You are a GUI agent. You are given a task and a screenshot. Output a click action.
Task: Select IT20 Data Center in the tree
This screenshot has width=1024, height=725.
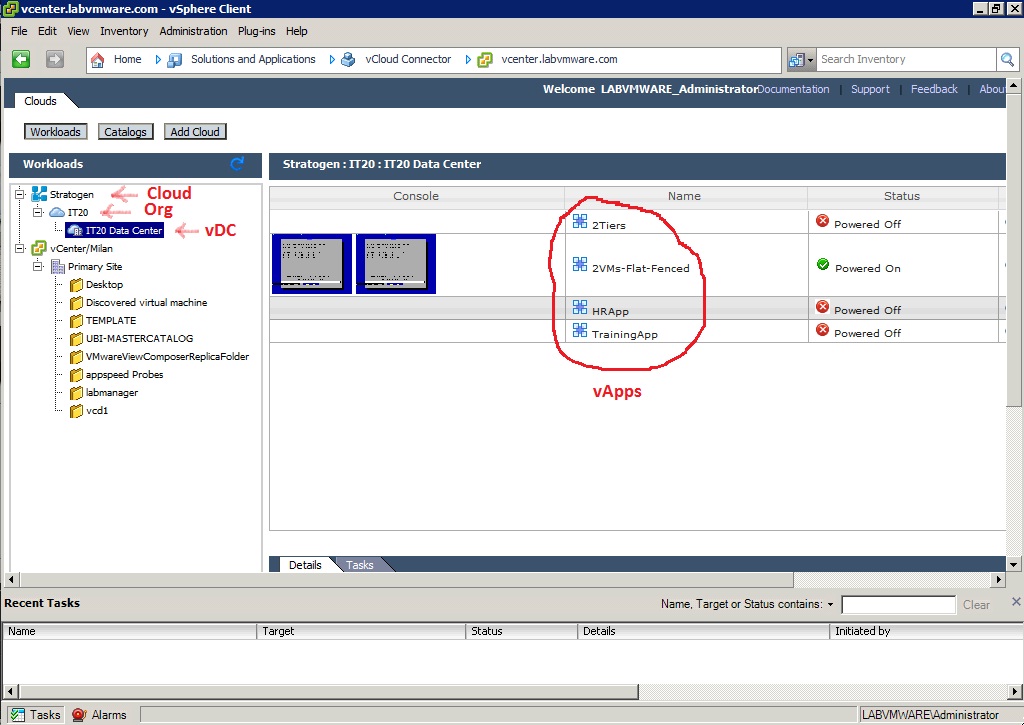(123, 231)
